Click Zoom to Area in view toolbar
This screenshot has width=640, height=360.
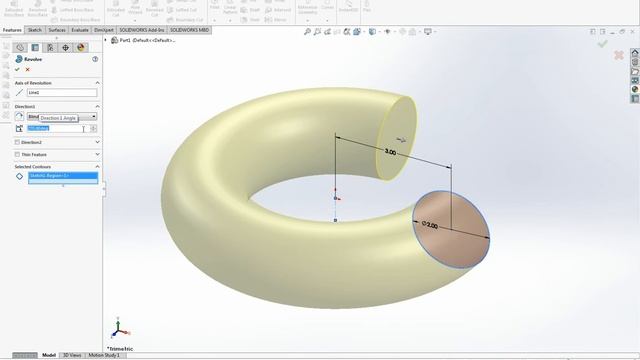[x=317, y=31]
